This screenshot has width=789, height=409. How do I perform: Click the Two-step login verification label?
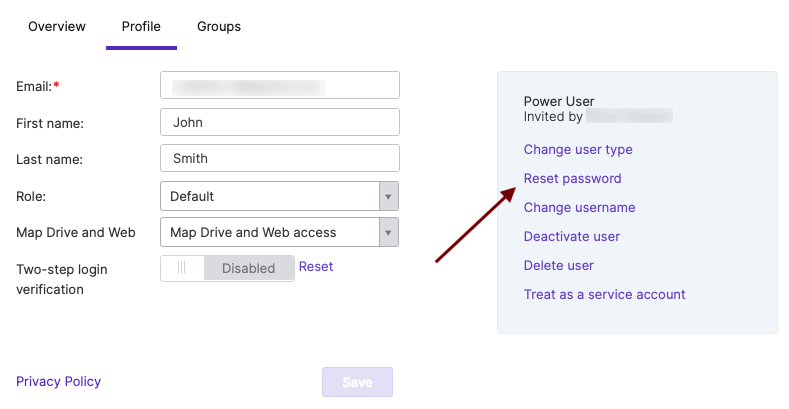click(62, 279)
